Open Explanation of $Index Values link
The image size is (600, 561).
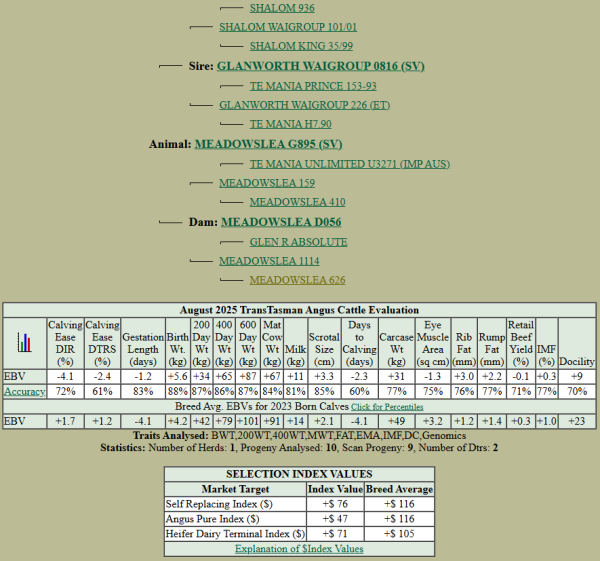pos(299,549)
